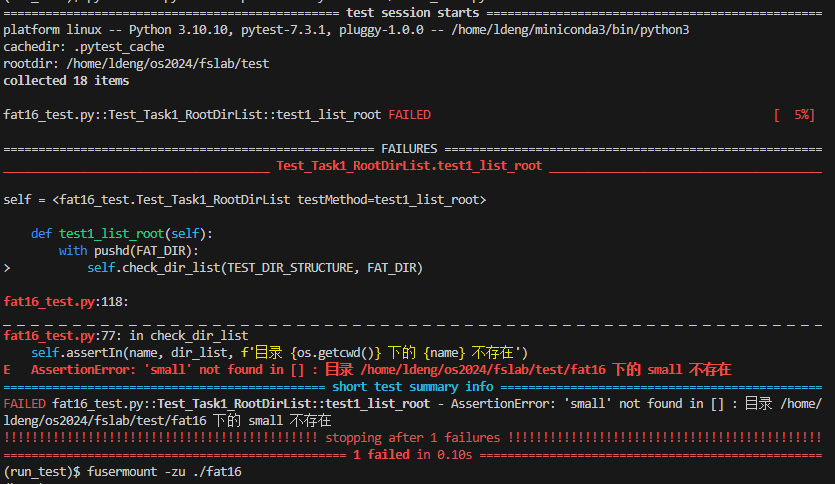The height and width of the screenshot is (484, 835).
Task: Click the red FAILED status beside test1_list_root
Action: coord(409,115)
